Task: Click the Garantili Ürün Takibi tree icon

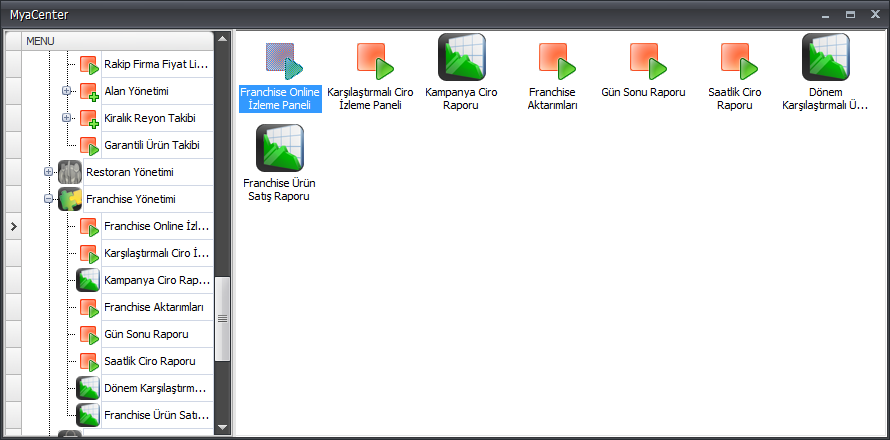Action: coord(89,146)
